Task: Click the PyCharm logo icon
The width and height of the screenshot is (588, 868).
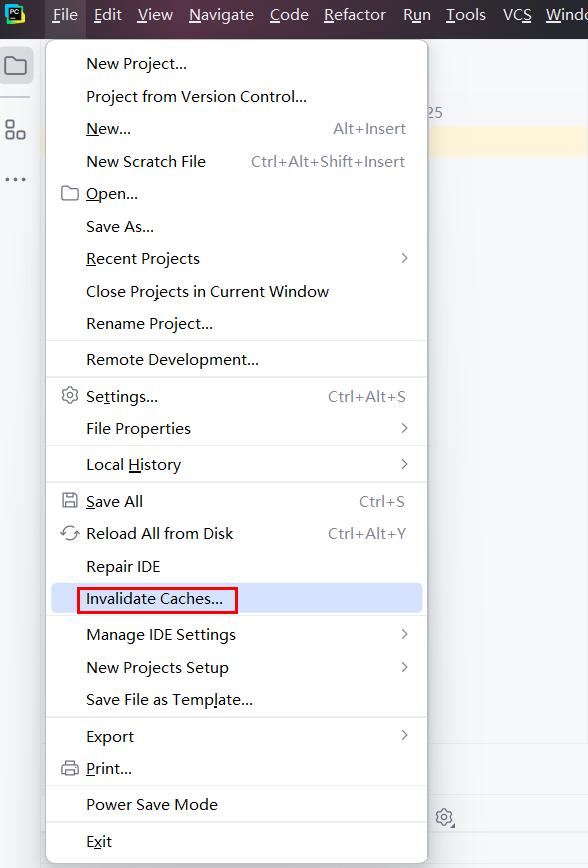Action: pos(14,13)
